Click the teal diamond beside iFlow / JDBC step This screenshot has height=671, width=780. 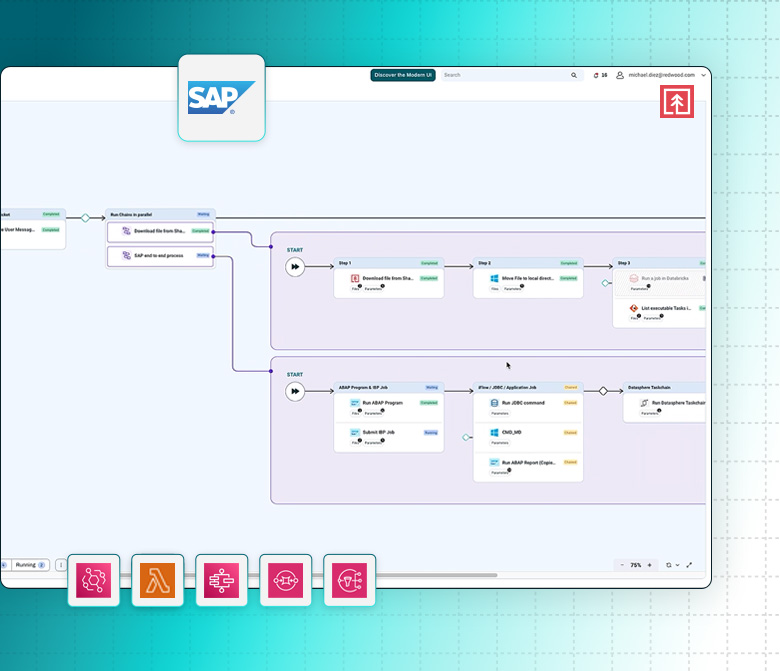[x=466, y=437]
